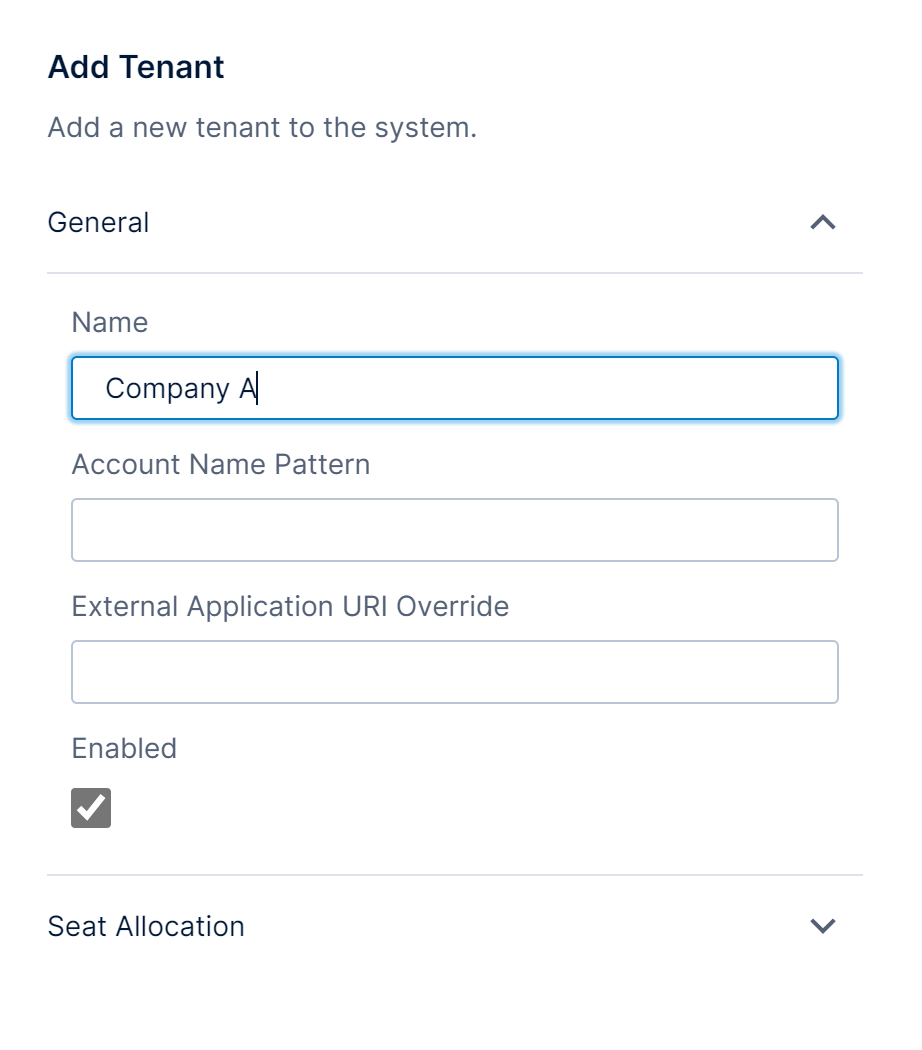
Task: Click the Account Name Pattern label
Action: click(221, 464)
